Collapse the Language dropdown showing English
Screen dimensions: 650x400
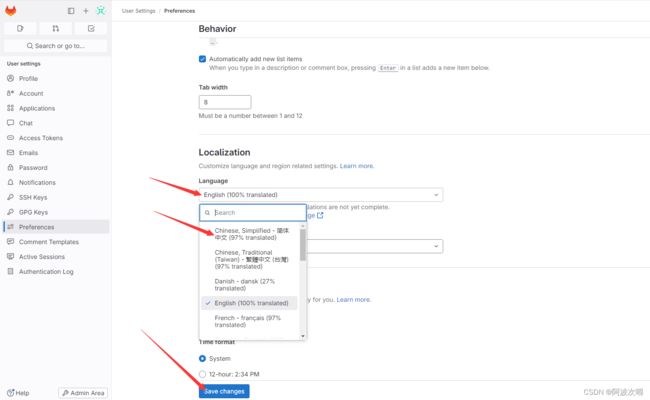click(x=321, y=195)
